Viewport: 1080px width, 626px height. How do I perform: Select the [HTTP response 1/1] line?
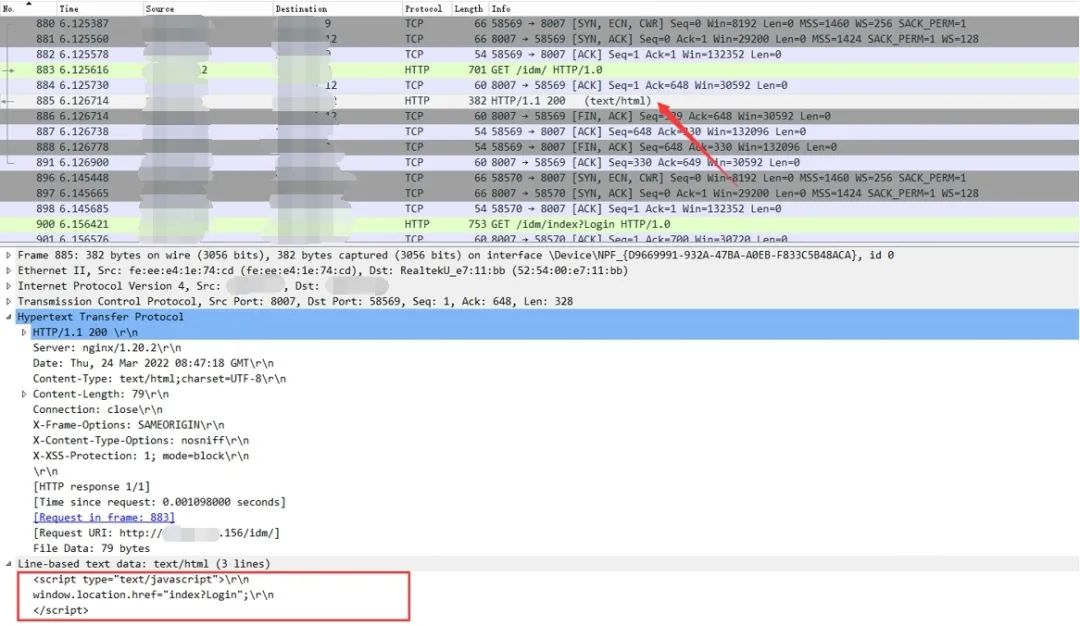[x=91, y=487]
